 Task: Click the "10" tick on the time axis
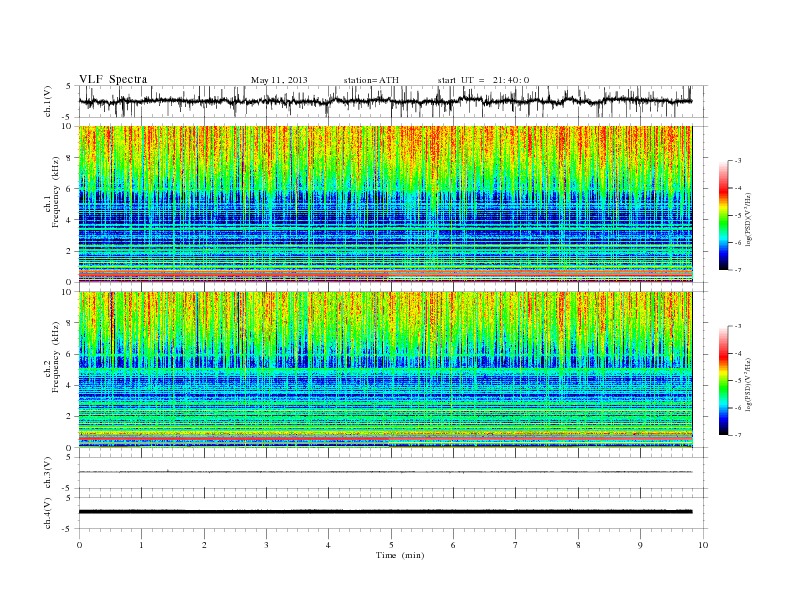pyautogui.click(x=703, y=545)
